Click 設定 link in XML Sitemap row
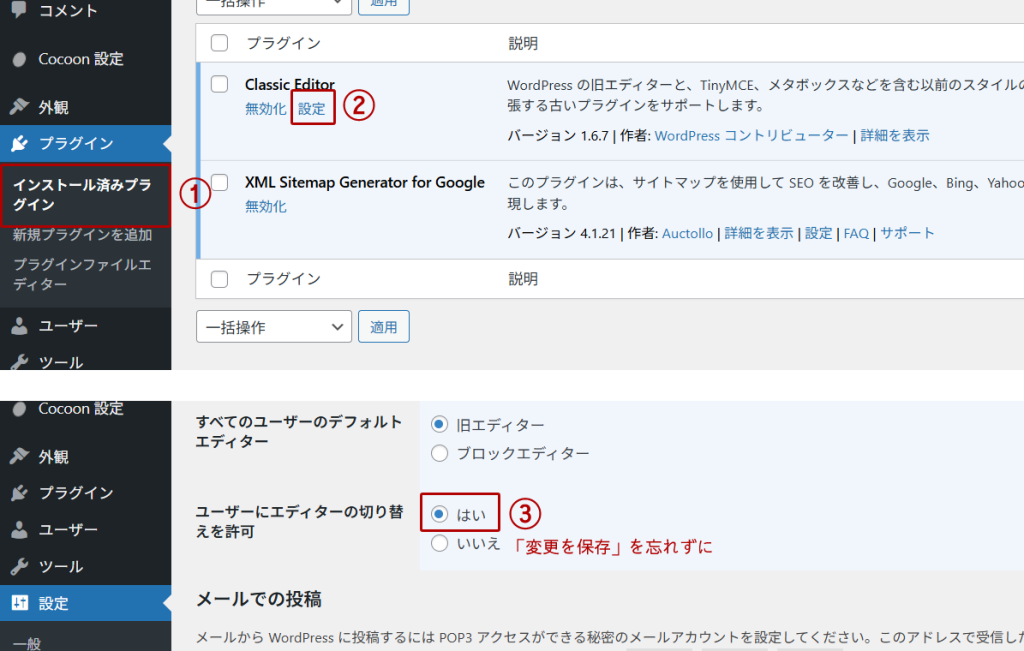 (819, 234)
